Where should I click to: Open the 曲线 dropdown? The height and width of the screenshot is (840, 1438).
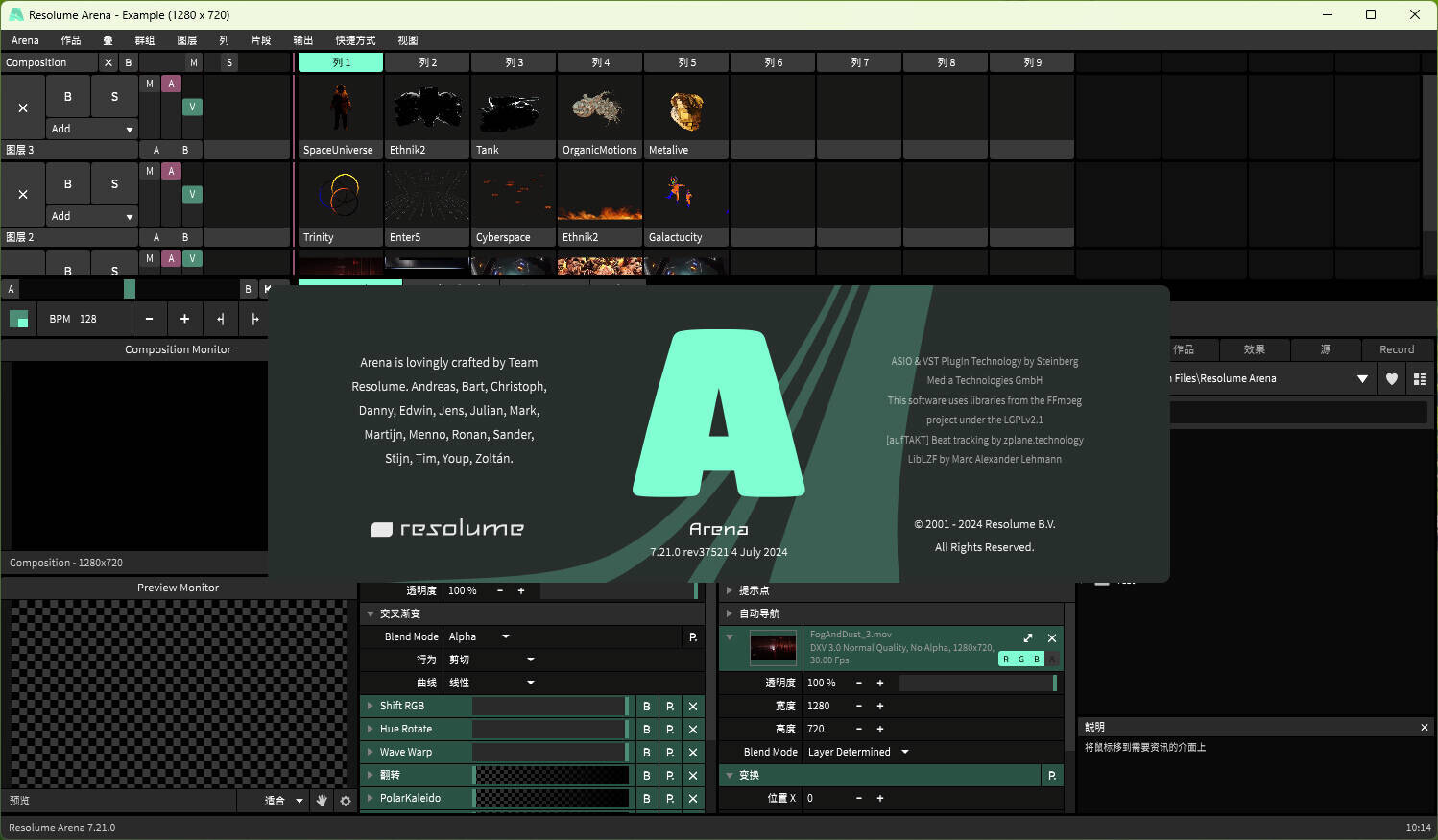491,683
